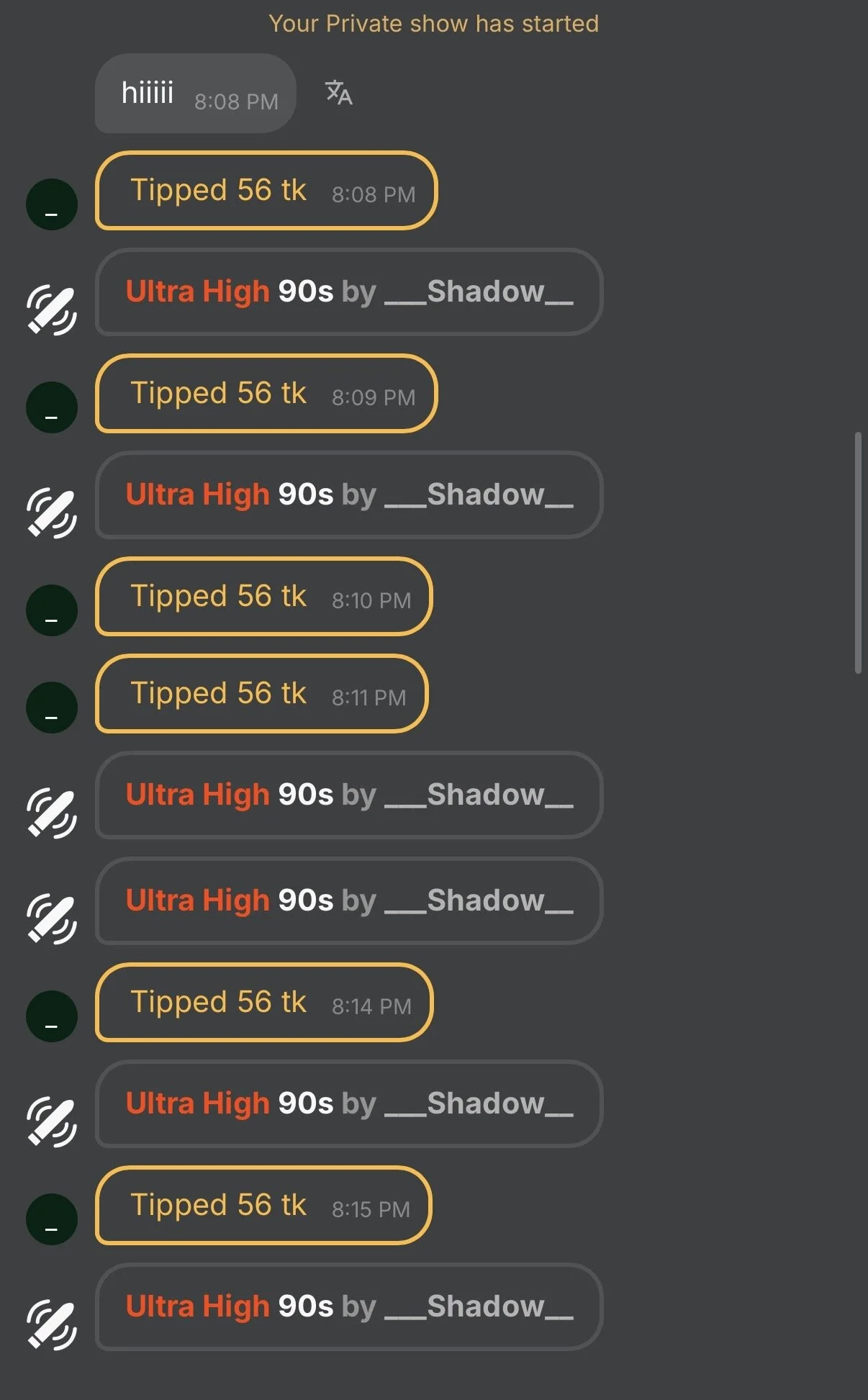
Task: Select the Tipped 56 tk message at 8:10 PM
Action: pos(263,597)
